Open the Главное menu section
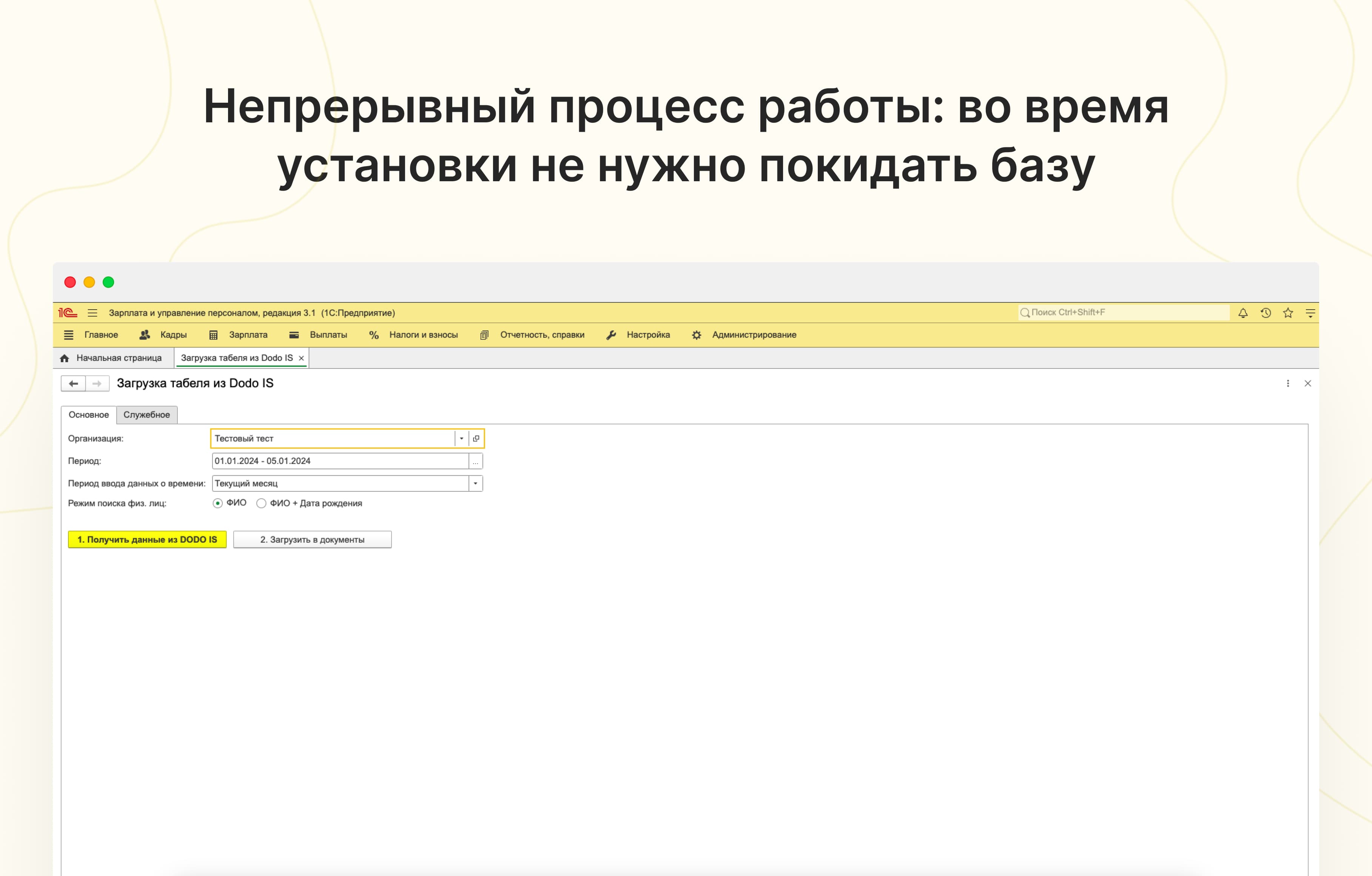This screenshot has width=1372, height=876. (x=101, y=335)
